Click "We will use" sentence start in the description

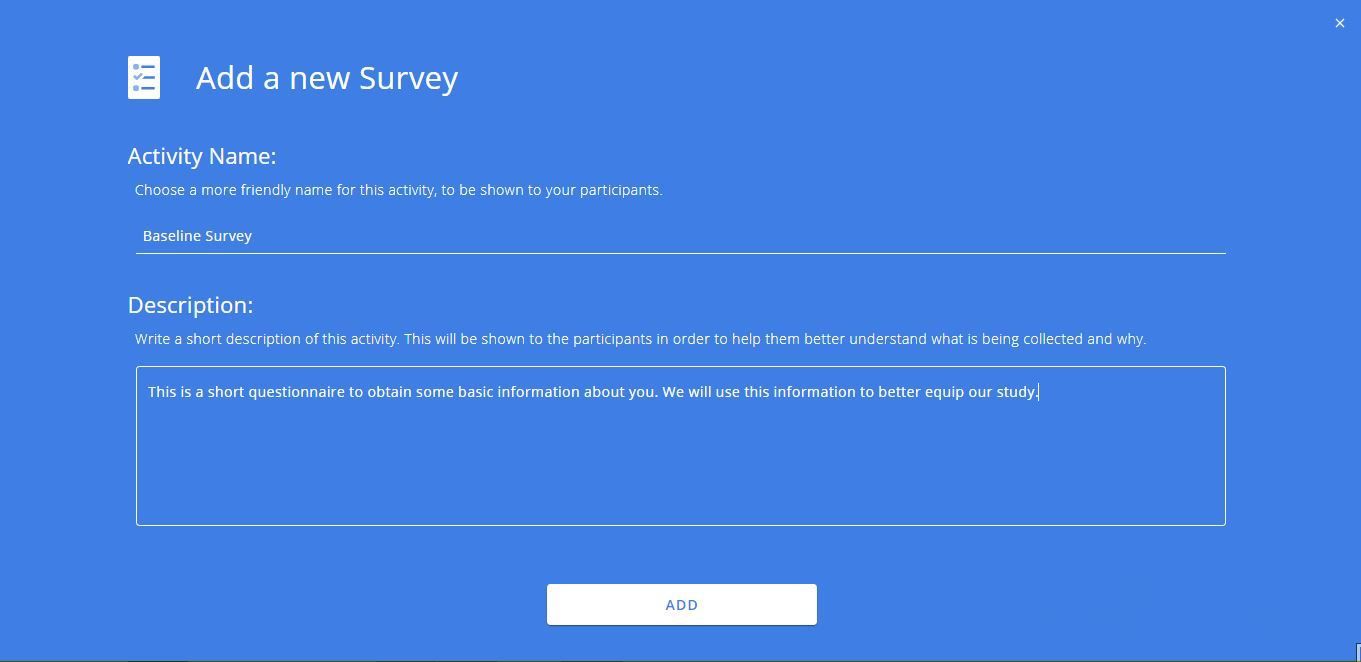[700, 392]
